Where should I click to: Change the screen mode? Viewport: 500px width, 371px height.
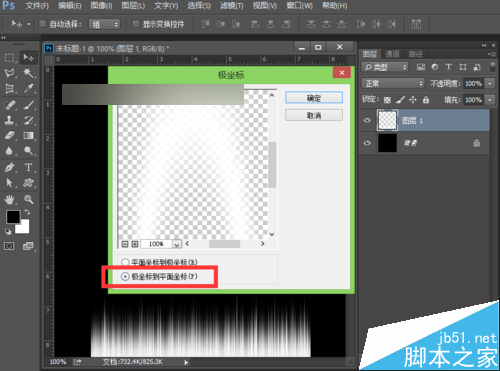pos(28,246)
